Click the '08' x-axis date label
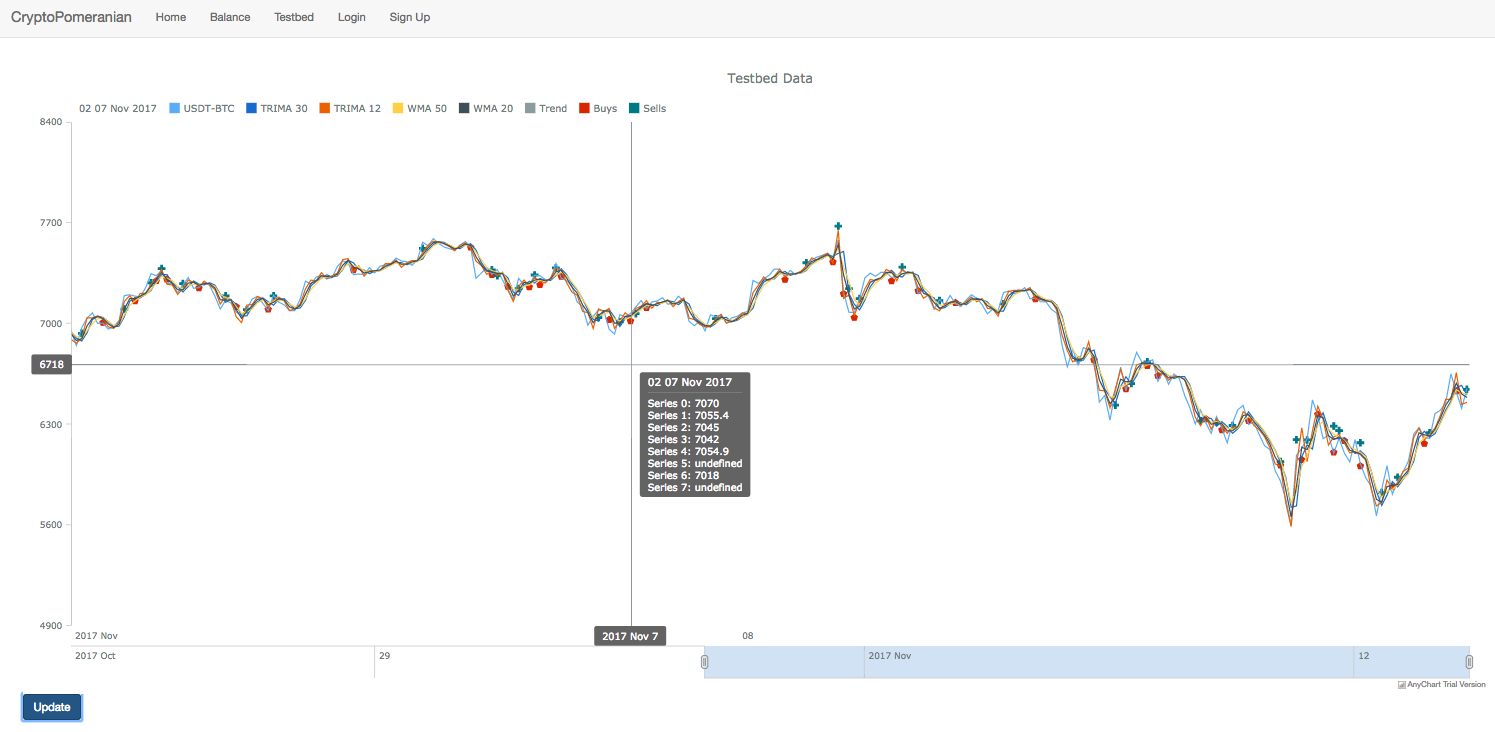The width and height of the screenshot is (1495, 732). (x=747, y=636)
